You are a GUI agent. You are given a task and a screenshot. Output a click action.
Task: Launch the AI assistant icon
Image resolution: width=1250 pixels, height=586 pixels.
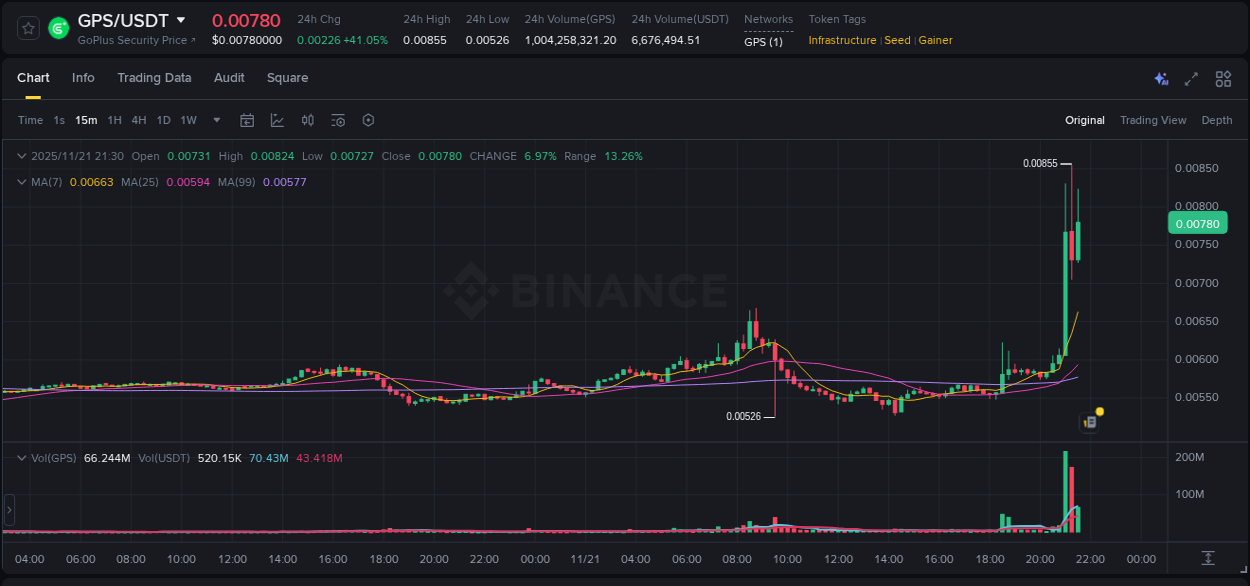(x=1162, y=78)
